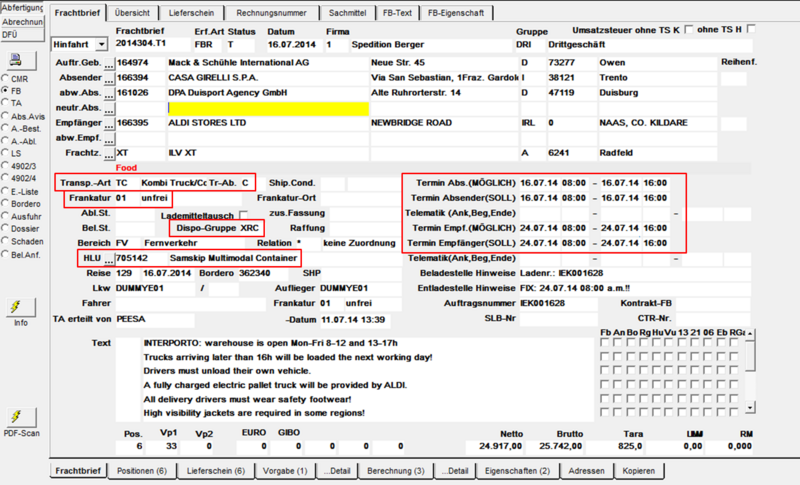Click the Kopieren button
The height and width of the screenshot is (485, 800).
coord(638,471)
